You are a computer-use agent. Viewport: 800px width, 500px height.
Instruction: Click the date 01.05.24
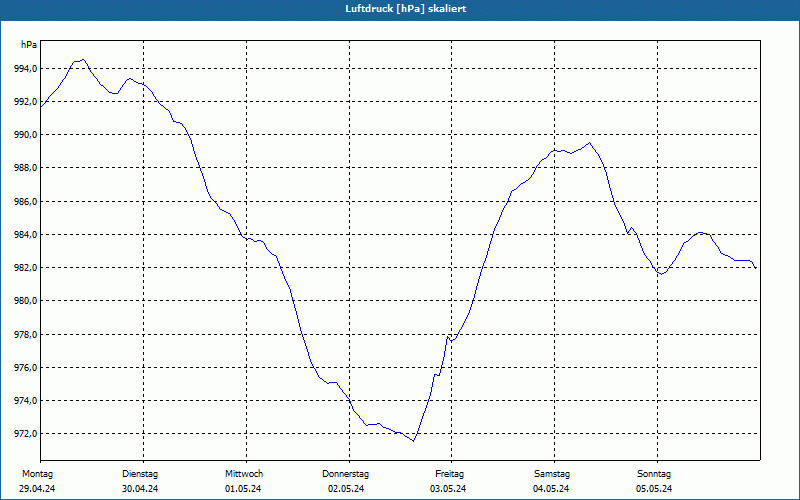[243, 489]
